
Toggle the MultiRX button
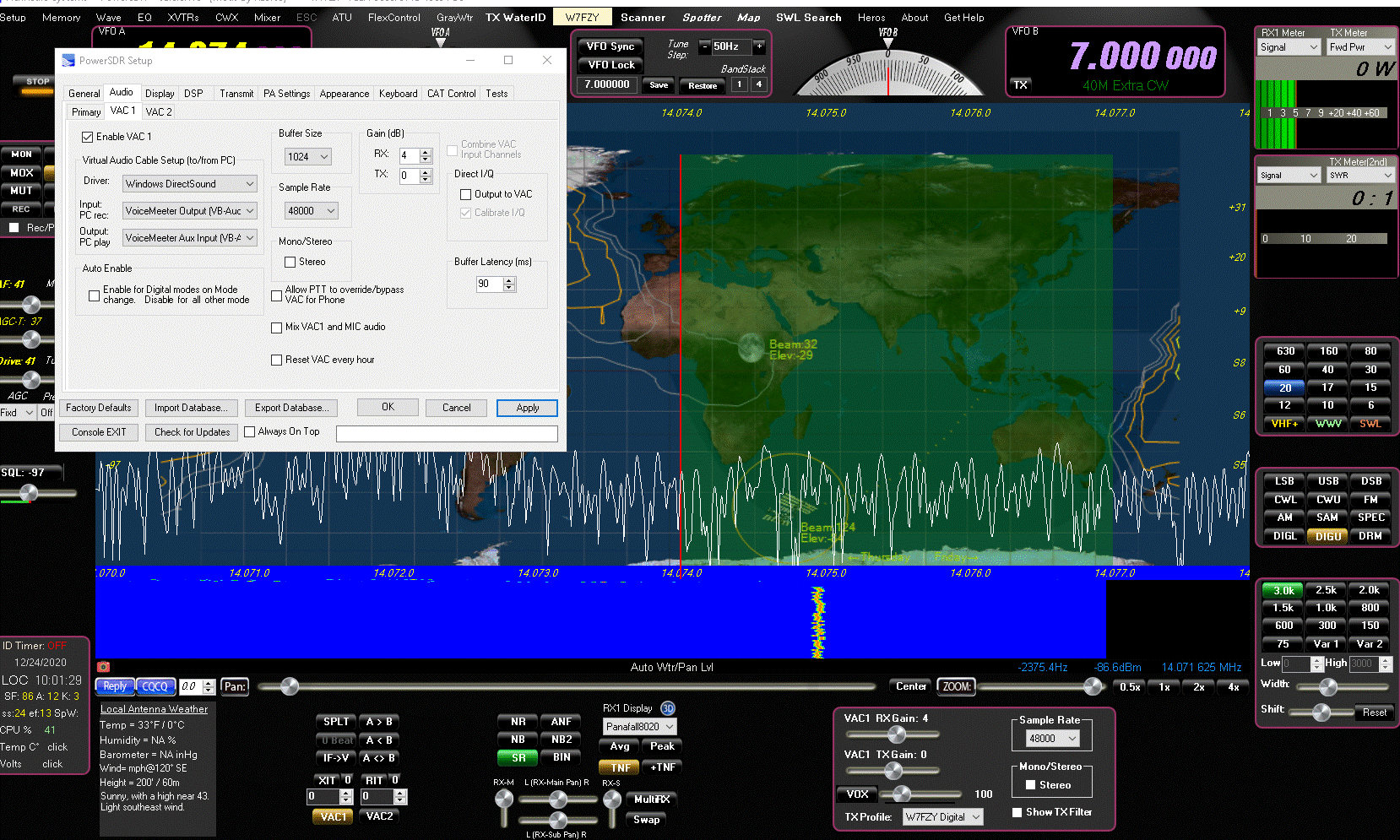(652, 799)
